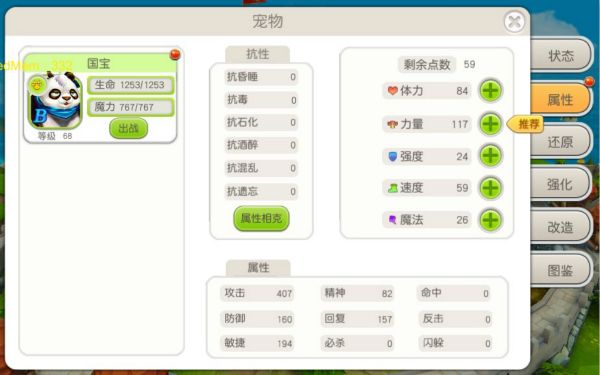Select the 国宝 pet name header
The image size is (600, 375).
pos(100,63)
